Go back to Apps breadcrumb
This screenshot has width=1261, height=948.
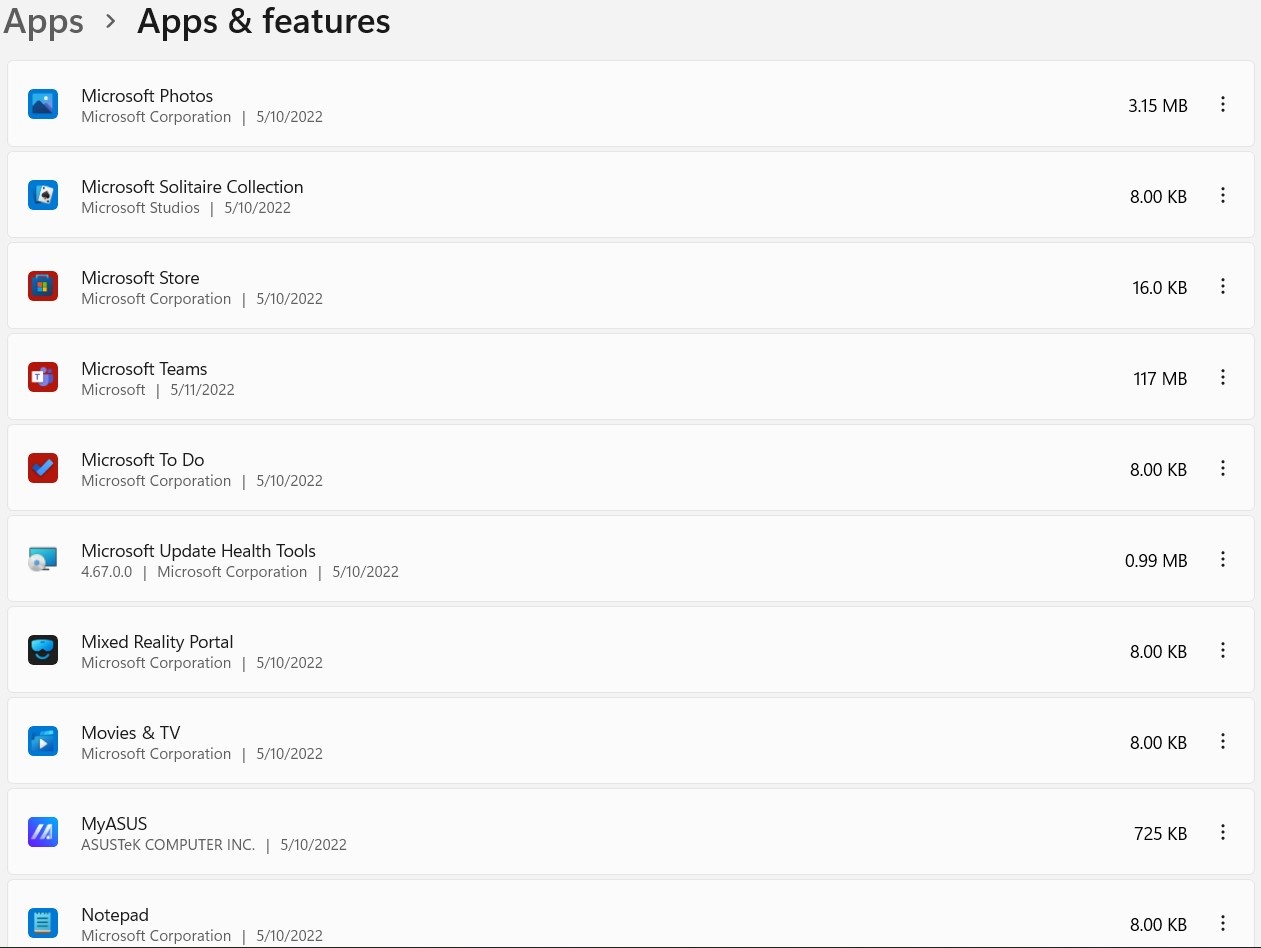(43, 22)
